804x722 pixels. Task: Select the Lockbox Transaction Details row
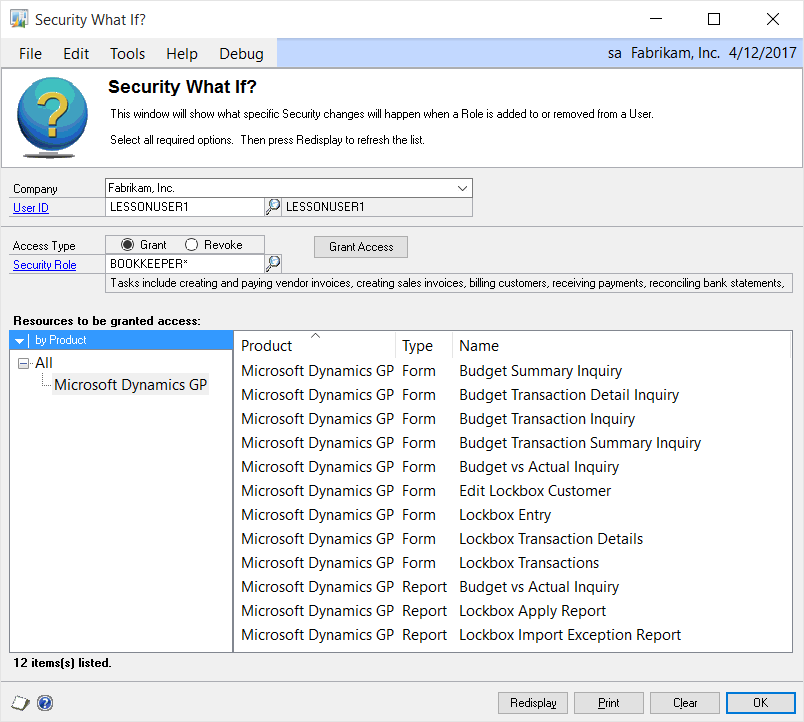(513, 539)
